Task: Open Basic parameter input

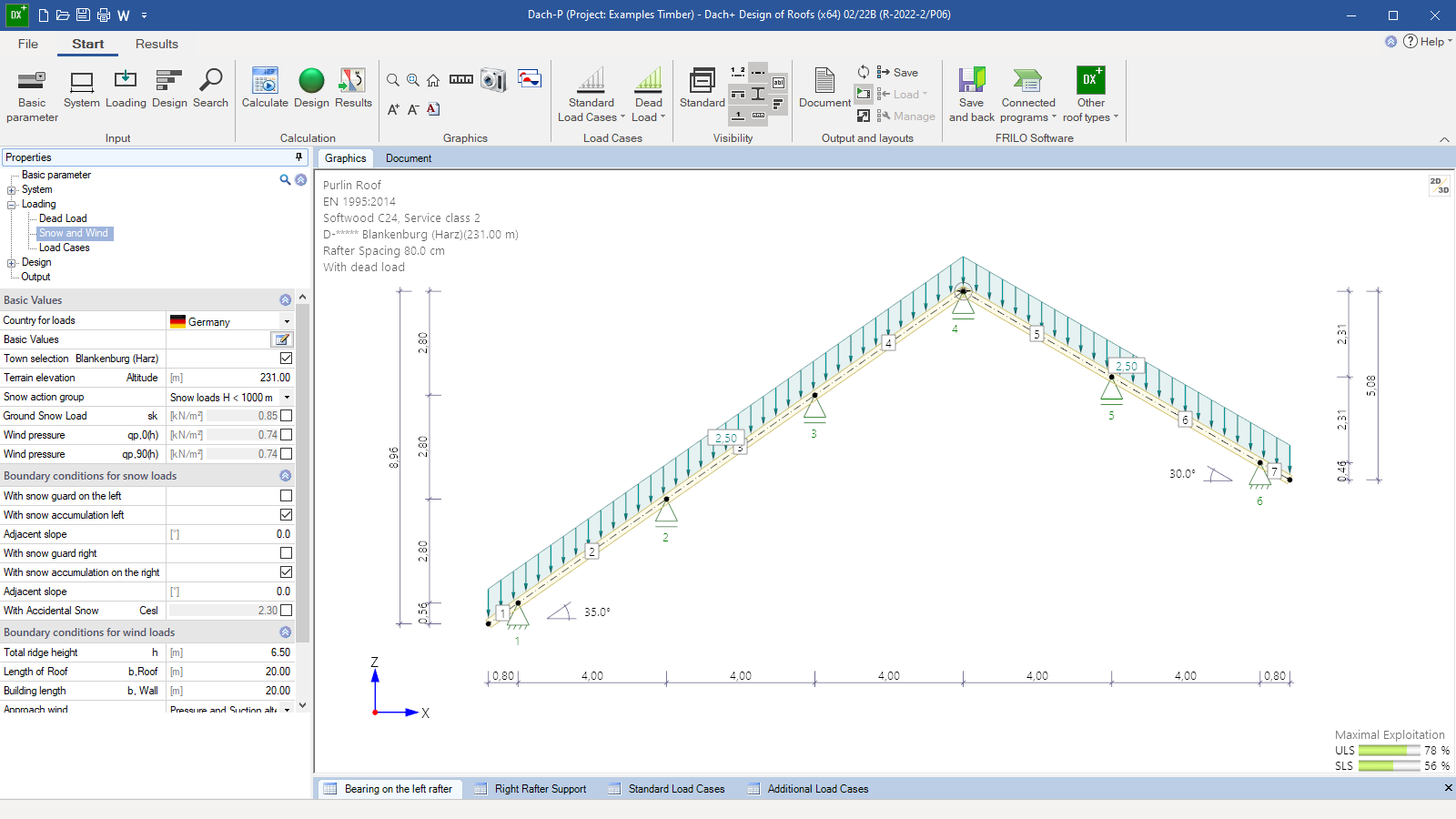Action: (32, 95)
